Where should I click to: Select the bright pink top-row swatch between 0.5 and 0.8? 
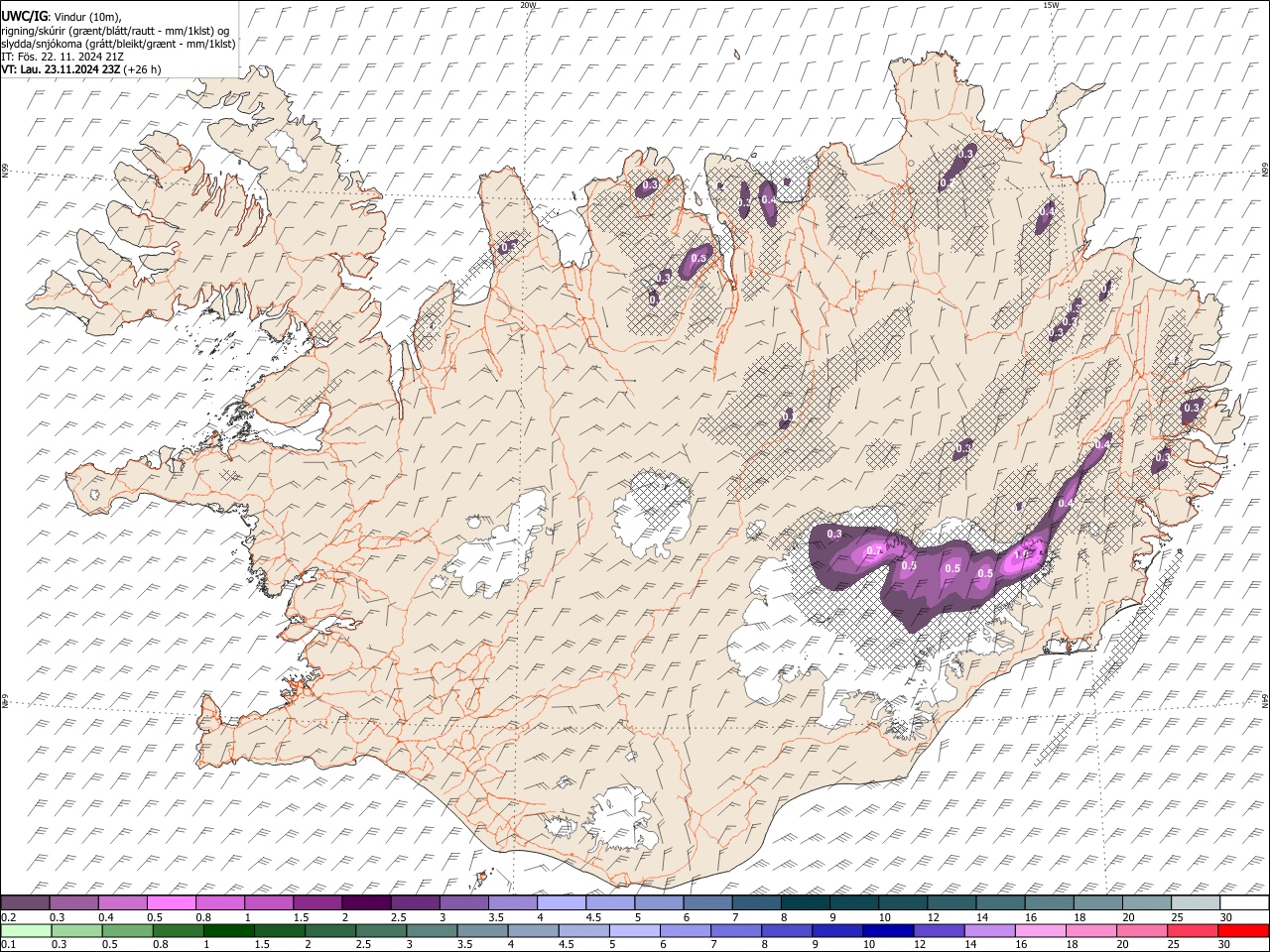pyautogui.click(x=171, y=903)
